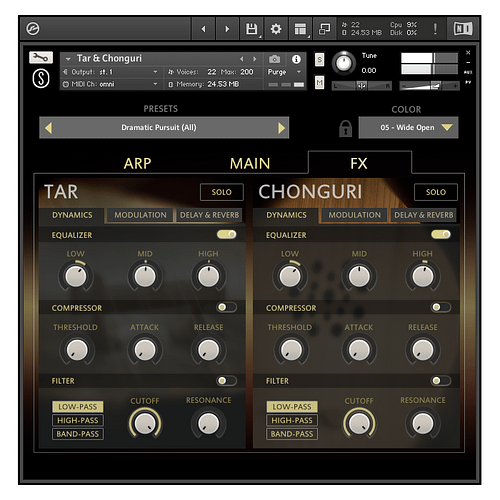
Task: Switch to the ARP tab
Action: 137,164
